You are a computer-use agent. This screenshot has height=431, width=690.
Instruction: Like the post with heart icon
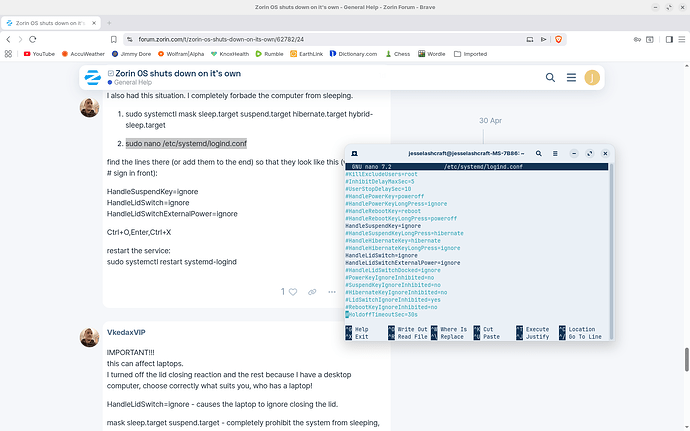(293, 291)
